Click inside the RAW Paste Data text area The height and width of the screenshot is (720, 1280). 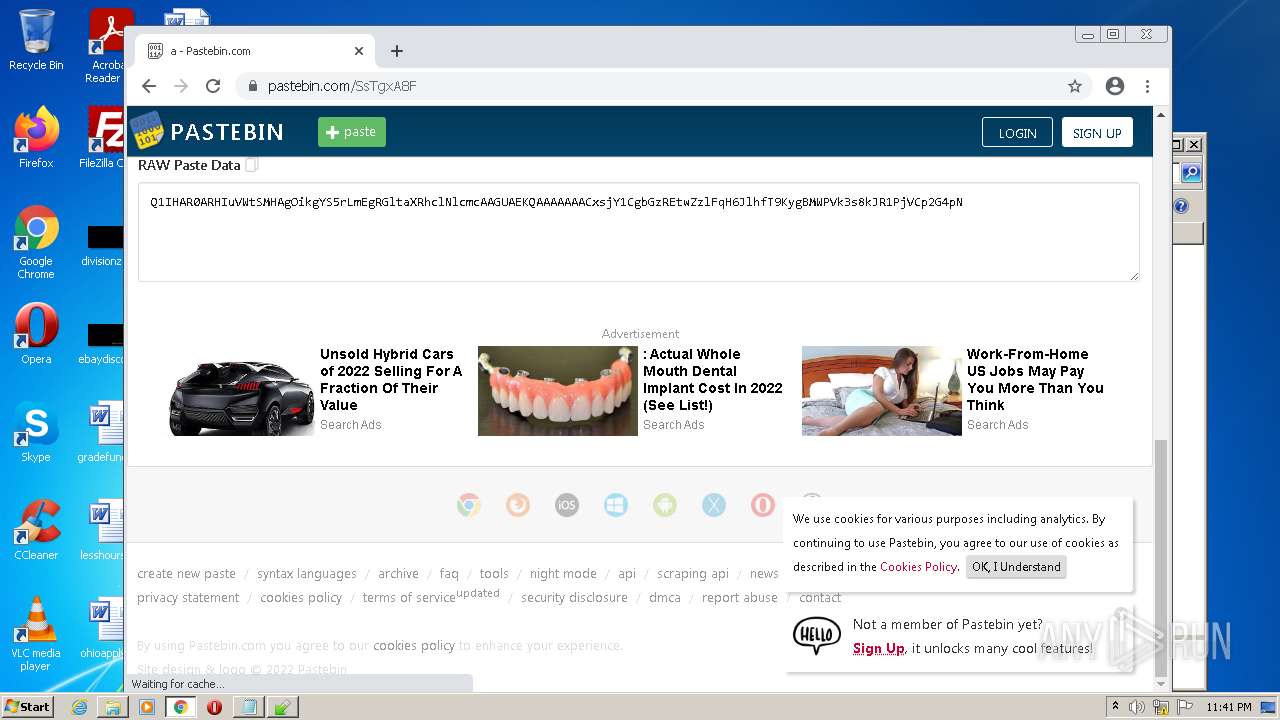coord(638,232)
